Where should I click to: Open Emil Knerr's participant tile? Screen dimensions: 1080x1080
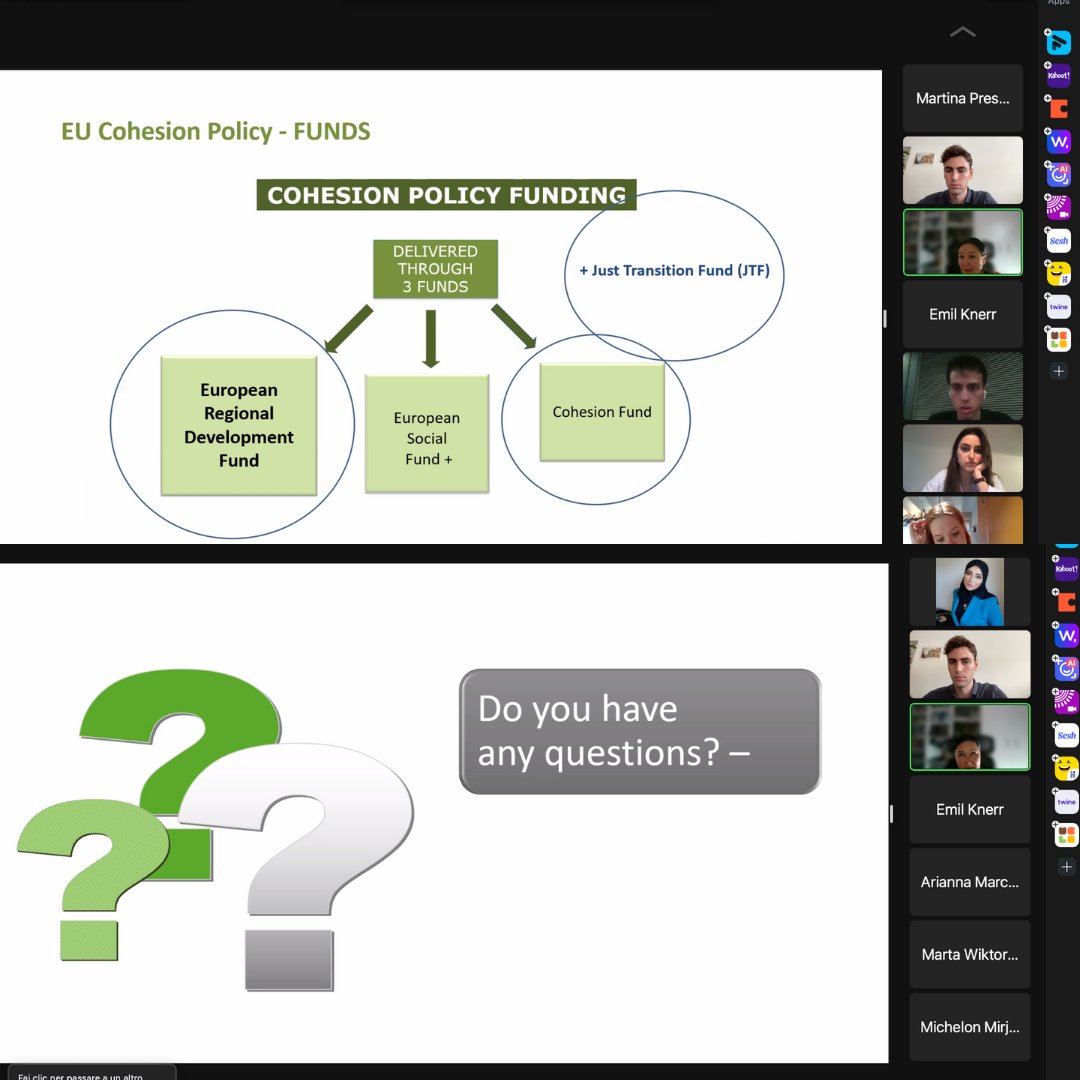(962, 314)
